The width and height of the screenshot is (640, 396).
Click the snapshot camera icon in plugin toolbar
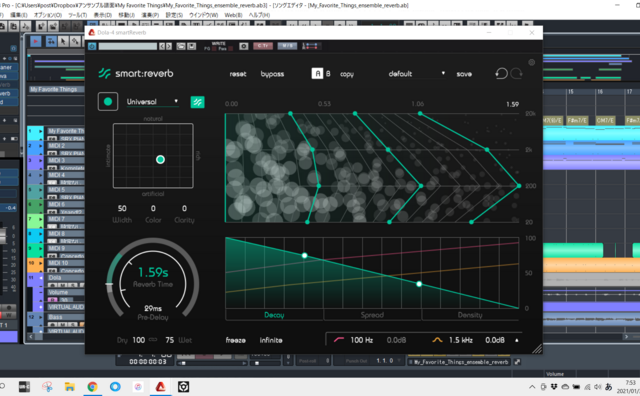click(x=244, y=46)
